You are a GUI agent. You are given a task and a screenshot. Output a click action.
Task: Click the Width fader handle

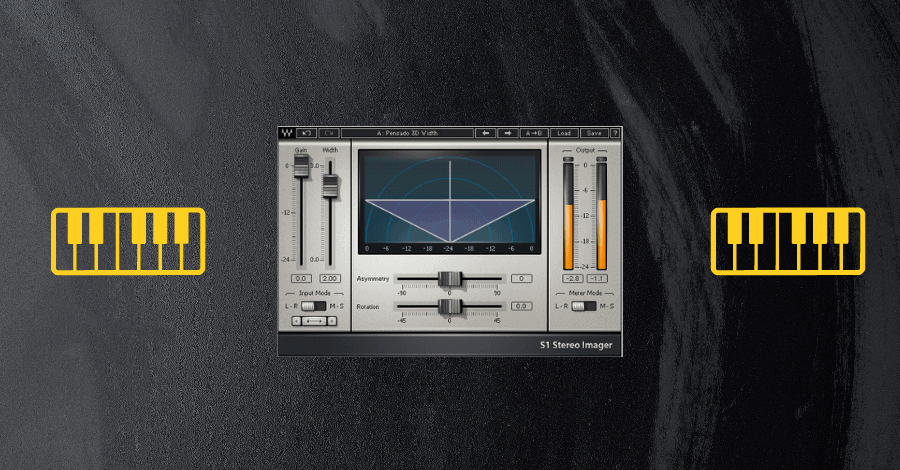coord(330,187)
